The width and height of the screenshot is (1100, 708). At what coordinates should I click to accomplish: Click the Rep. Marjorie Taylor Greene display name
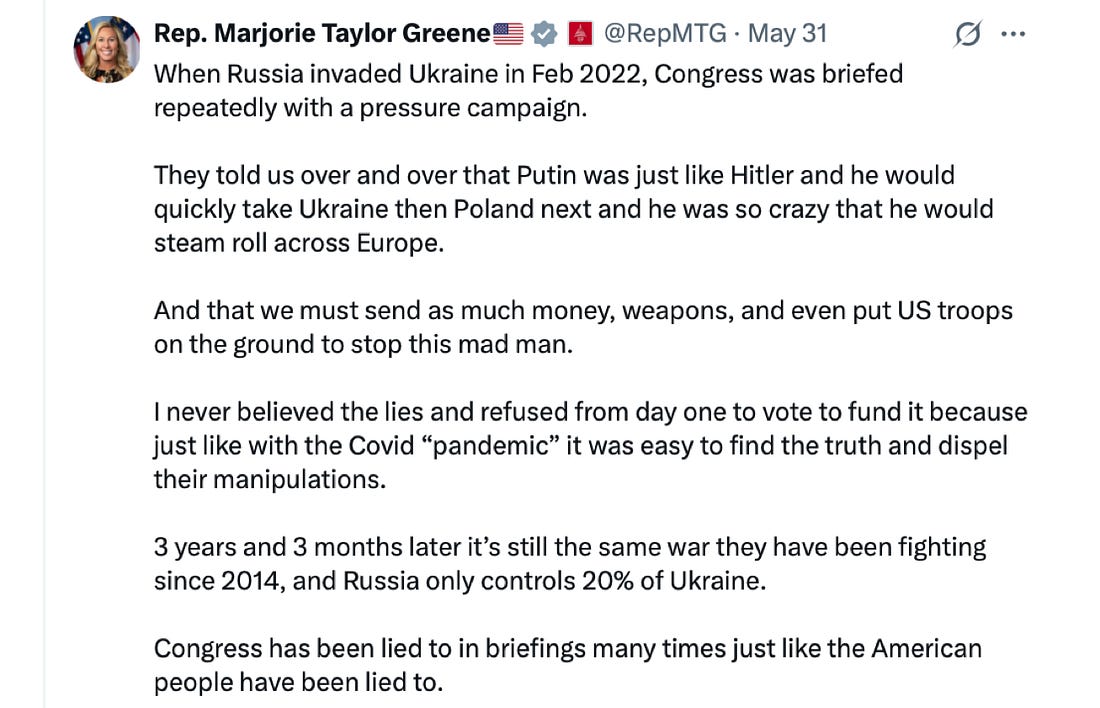coord(322,34)
